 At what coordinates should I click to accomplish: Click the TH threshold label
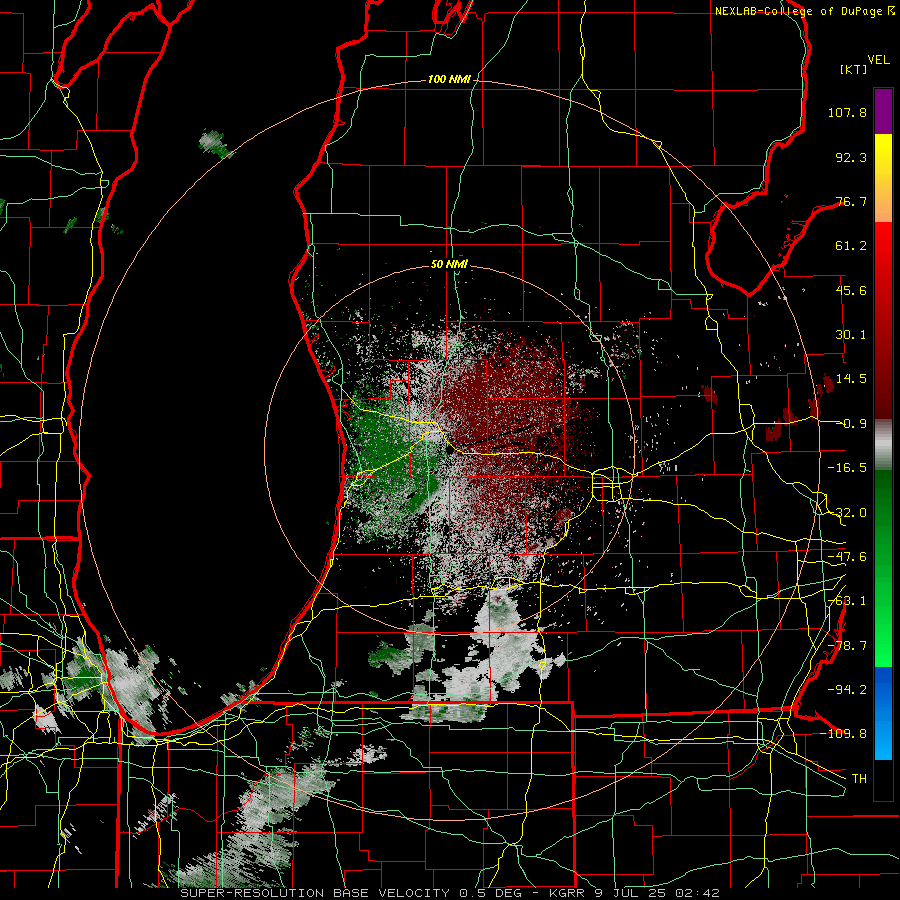pyautogui.click(x=859, y=778)
